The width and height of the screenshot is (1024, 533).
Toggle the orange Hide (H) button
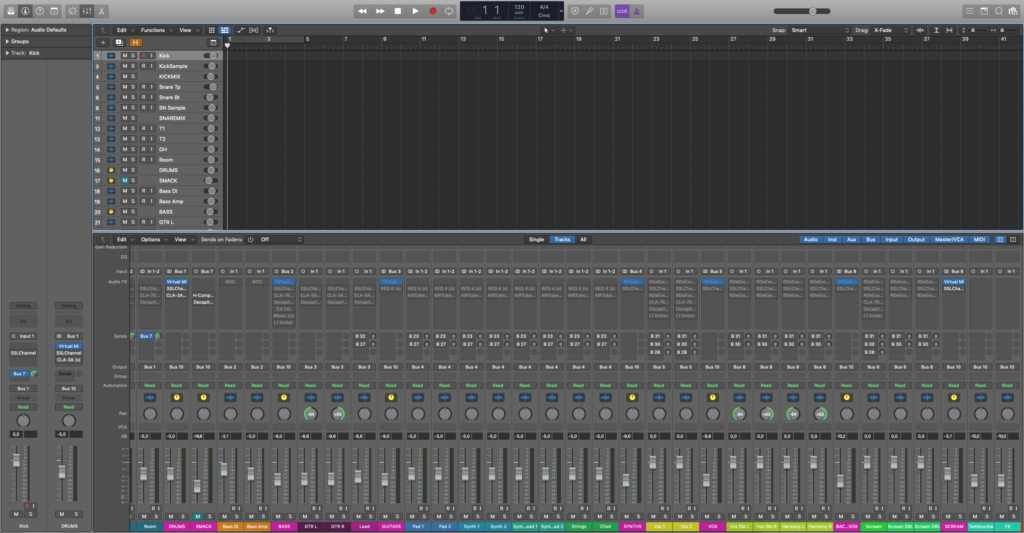tap(135, 42)
